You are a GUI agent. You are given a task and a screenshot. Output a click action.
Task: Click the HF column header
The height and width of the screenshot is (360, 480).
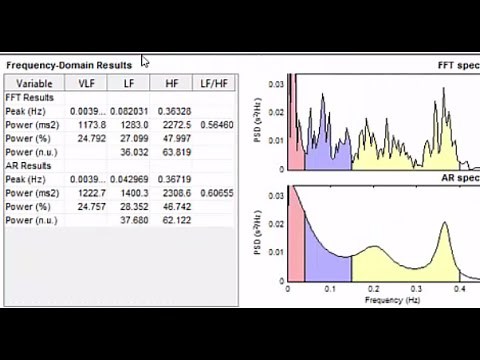172,83
